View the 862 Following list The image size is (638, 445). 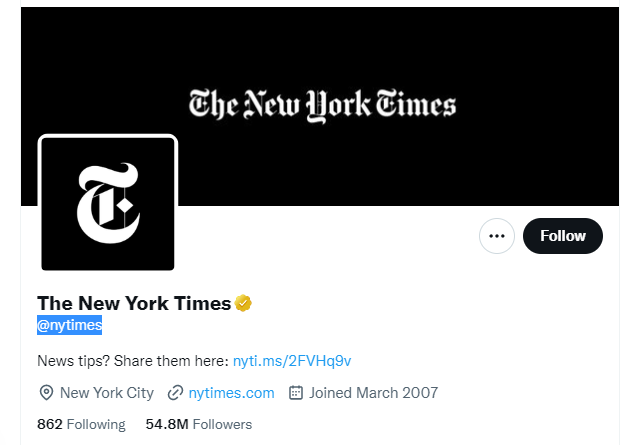(81, 424)
